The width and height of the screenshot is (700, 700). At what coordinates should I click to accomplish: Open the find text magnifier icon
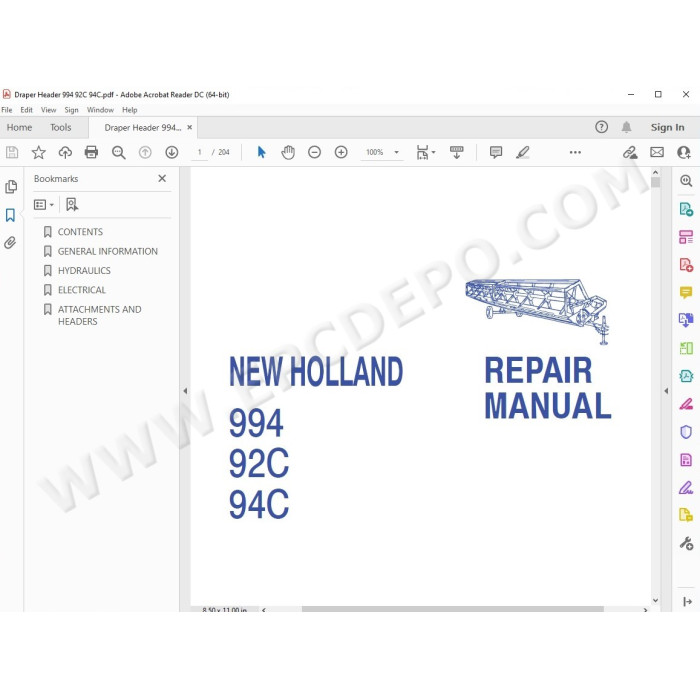118,153
